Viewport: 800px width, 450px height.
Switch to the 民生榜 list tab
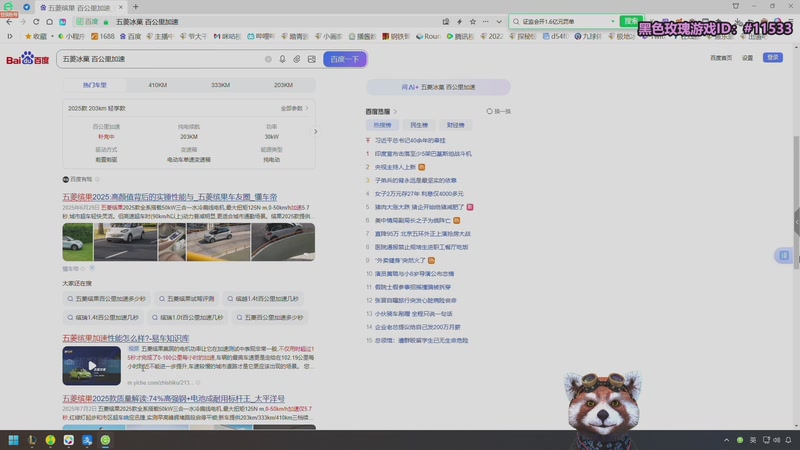[x=419, y=125]
